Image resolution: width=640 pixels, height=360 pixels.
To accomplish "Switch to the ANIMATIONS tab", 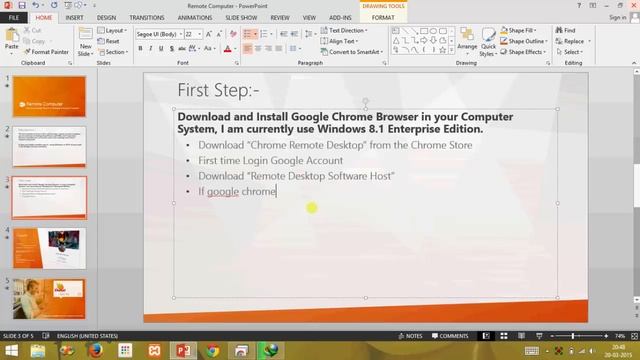I will [x=195, y=18].
